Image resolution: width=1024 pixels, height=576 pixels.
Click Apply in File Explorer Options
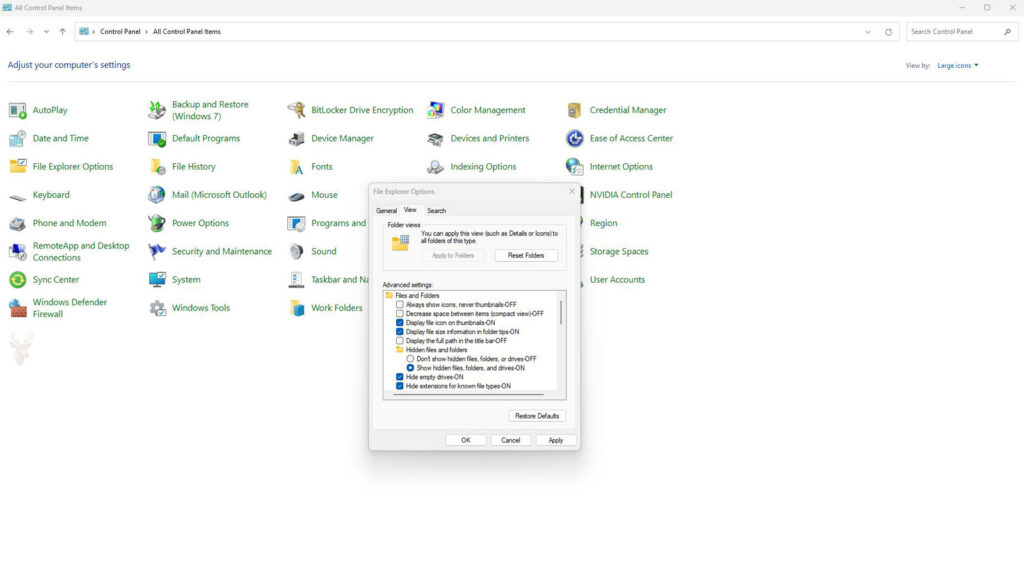[x=556, y=440]
